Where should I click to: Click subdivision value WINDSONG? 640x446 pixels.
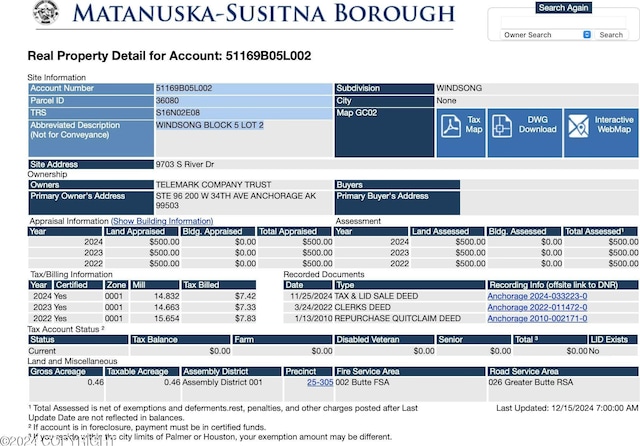click(459, 88)
